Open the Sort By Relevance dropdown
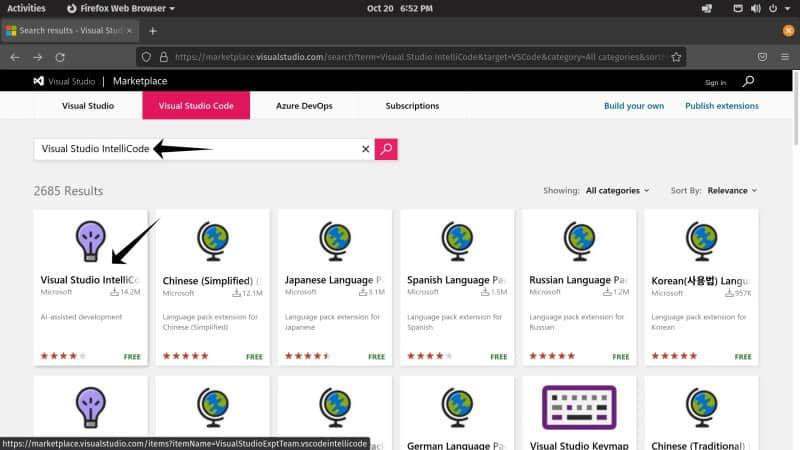Viewport: 800px width, 450px height. [732, 190]
